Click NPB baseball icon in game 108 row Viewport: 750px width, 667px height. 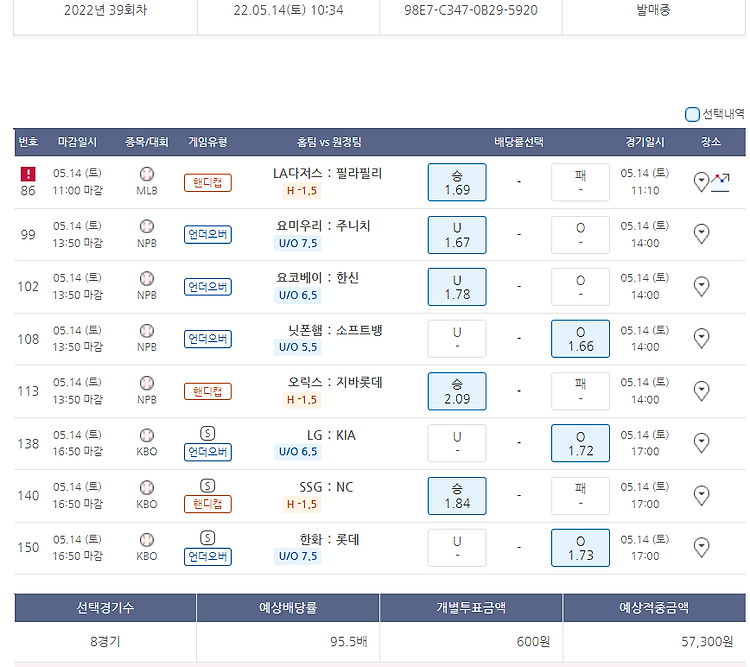tap(147, 331)
